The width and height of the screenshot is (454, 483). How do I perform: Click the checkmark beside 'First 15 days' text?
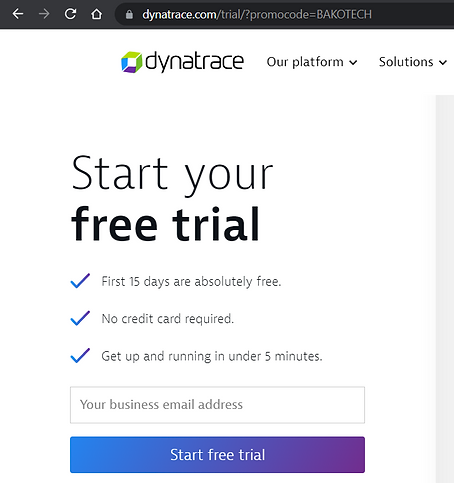[80, 281]
